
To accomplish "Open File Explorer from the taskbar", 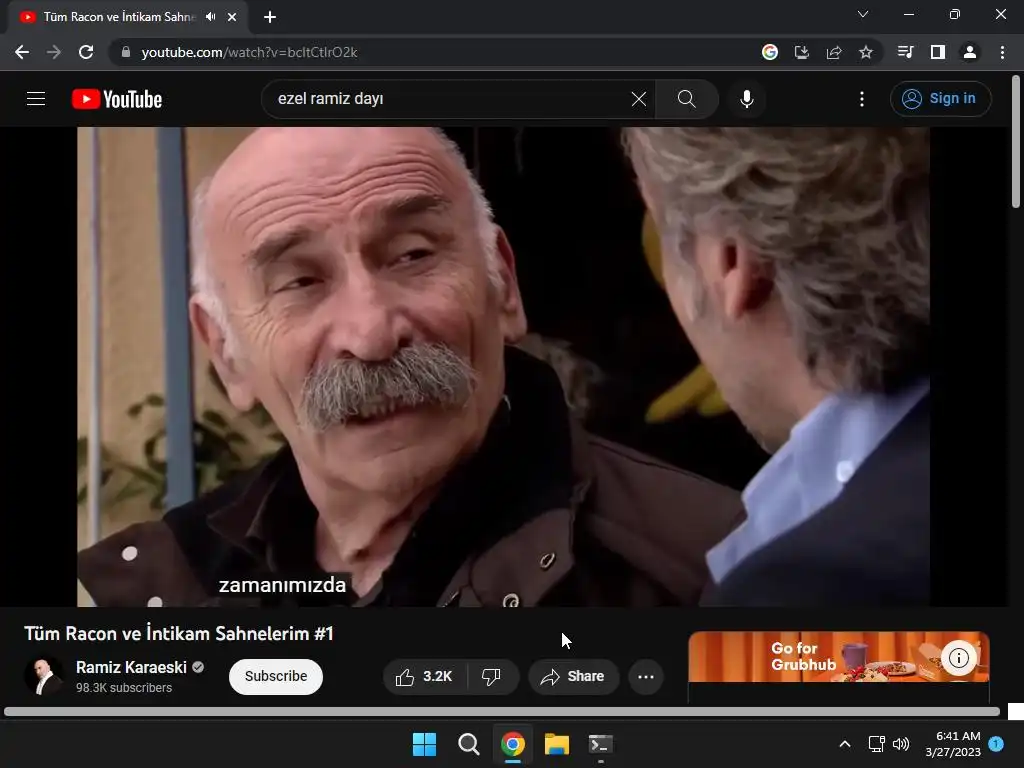I will pyautogui.click(x=557, y=744).
